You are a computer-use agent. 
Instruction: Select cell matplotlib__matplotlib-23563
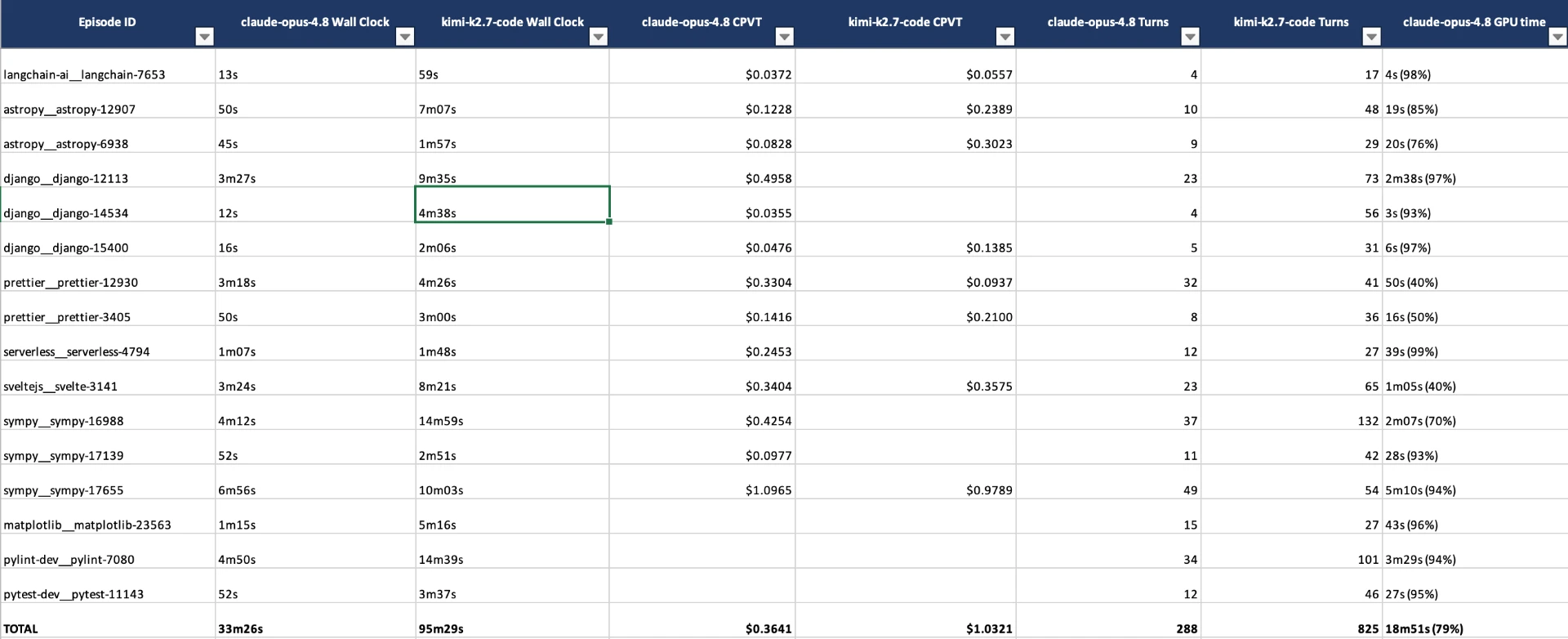point(108,516)
